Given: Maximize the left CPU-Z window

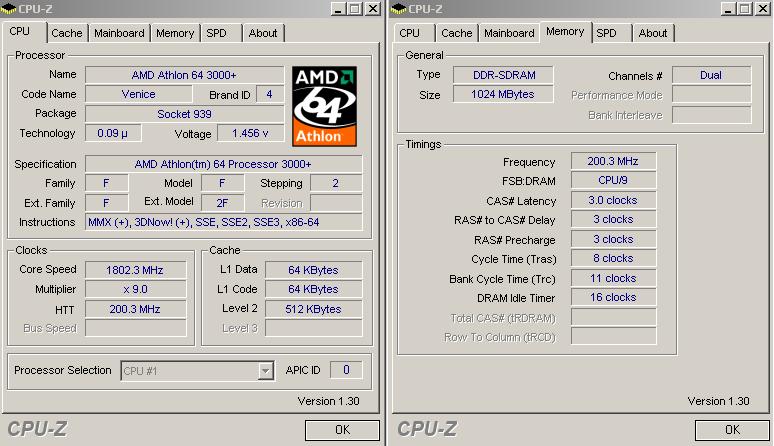Looking at the screenshot, I should pos(355,8).
